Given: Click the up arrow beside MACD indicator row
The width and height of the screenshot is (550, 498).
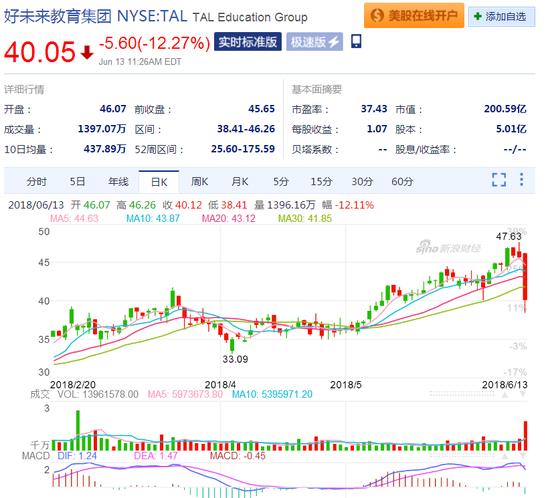Looking at the screenshot, I should point(505,456).
